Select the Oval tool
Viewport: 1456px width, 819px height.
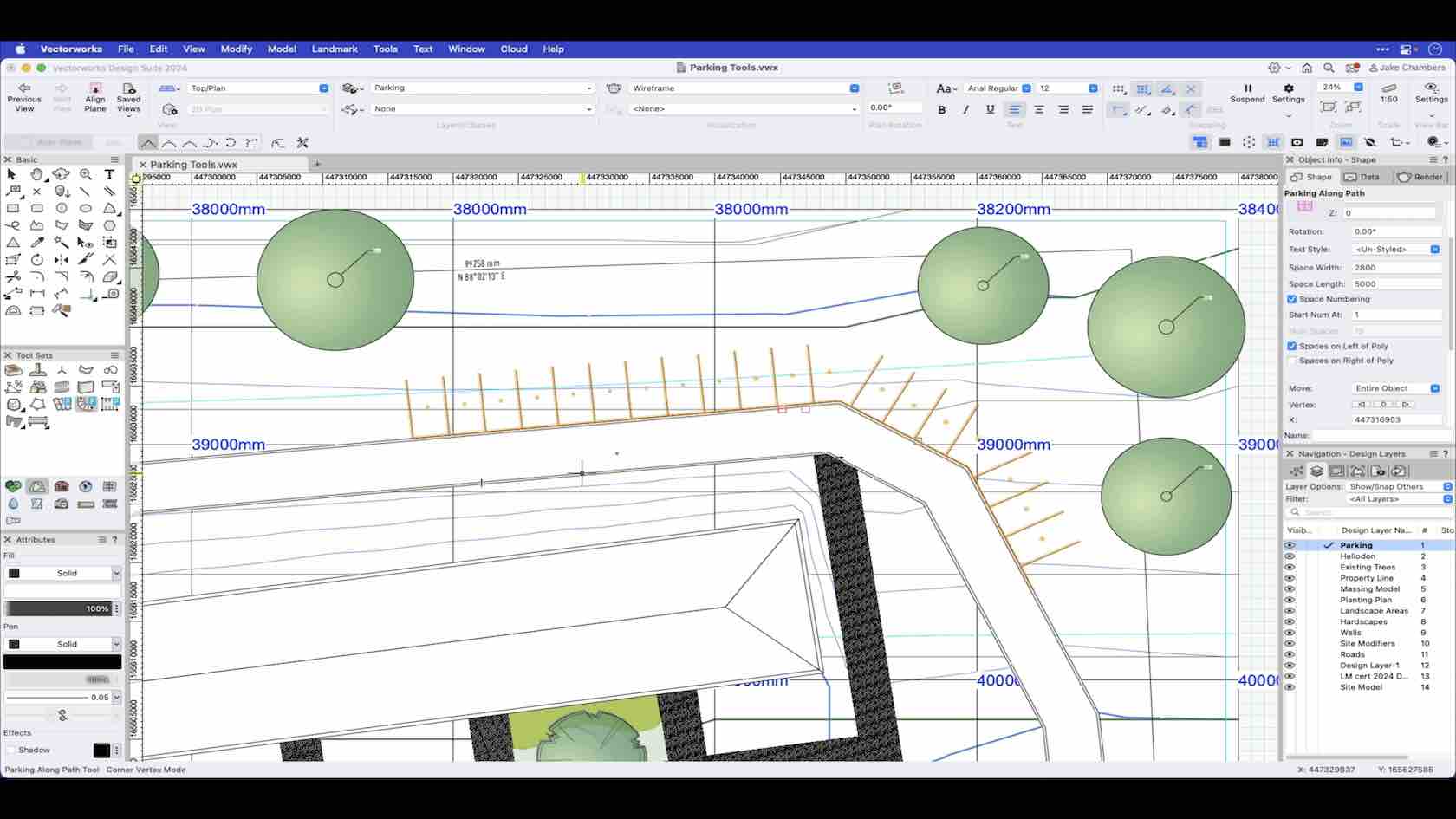click(85, 208)
